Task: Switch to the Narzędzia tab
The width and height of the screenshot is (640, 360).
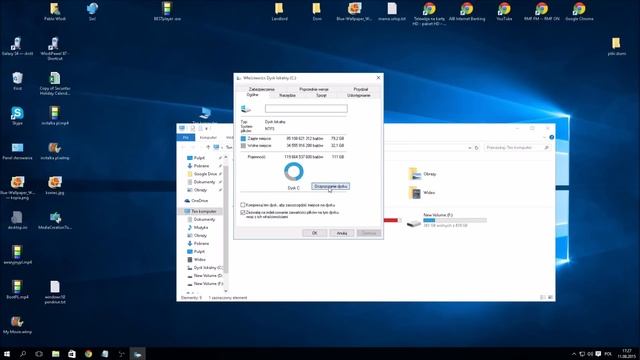Action: [287, 95]
